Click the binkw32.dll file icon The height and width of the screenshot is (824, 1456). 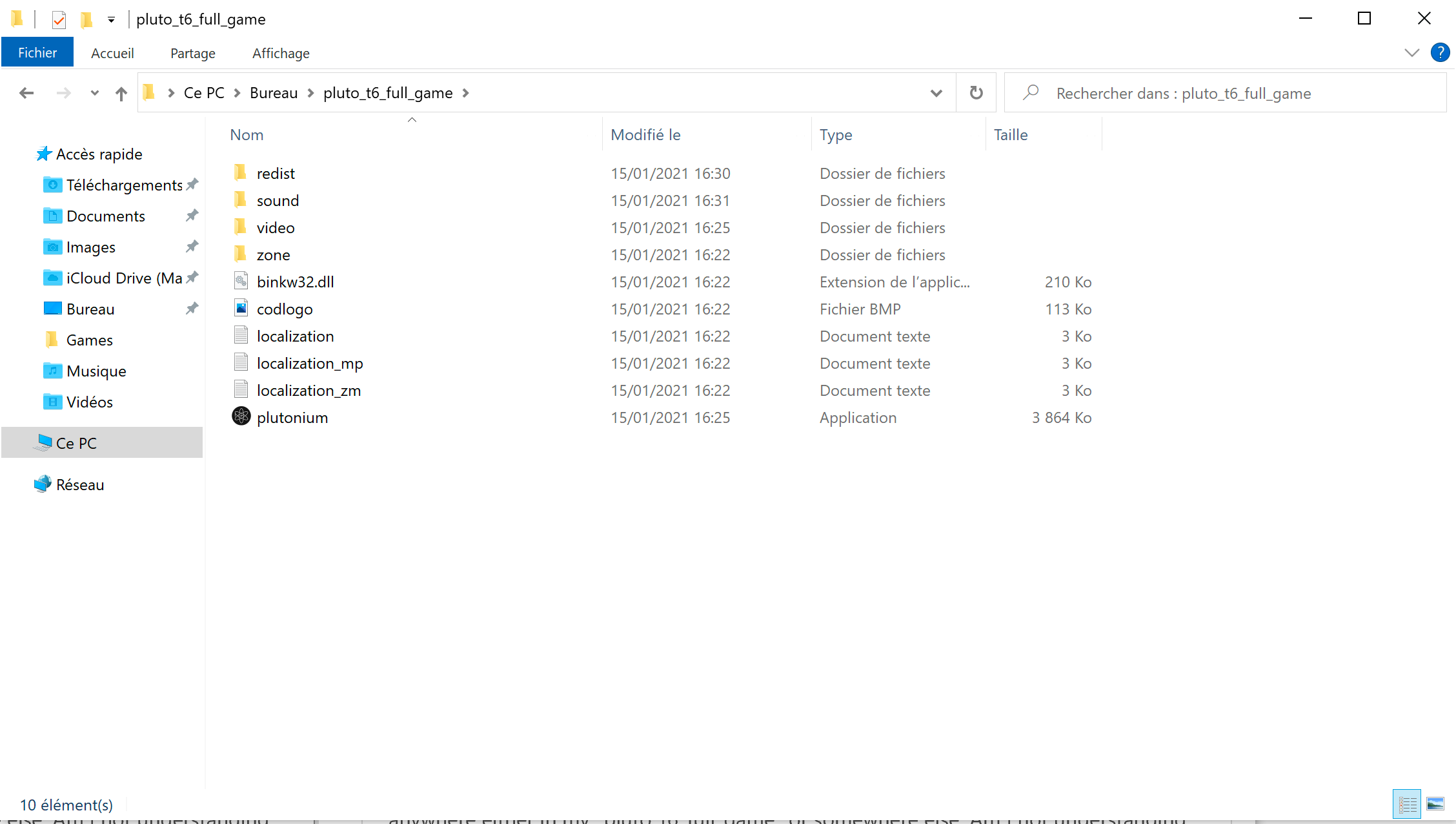click(241, 281)
